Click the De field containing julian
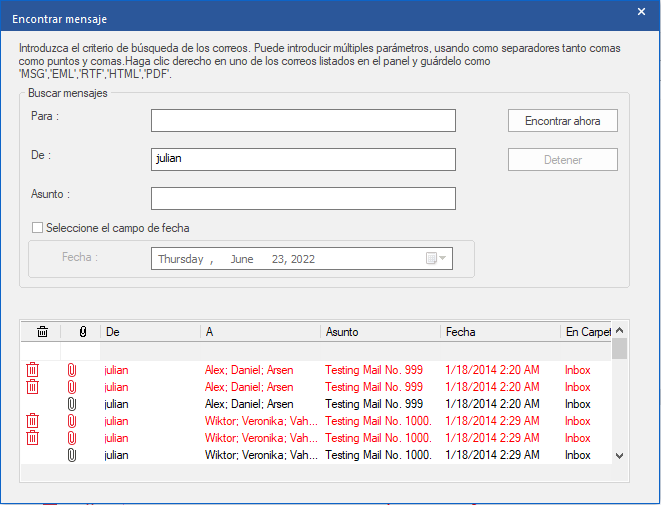The width and height of the screenshot is (661, 505). tap(304, 159)
